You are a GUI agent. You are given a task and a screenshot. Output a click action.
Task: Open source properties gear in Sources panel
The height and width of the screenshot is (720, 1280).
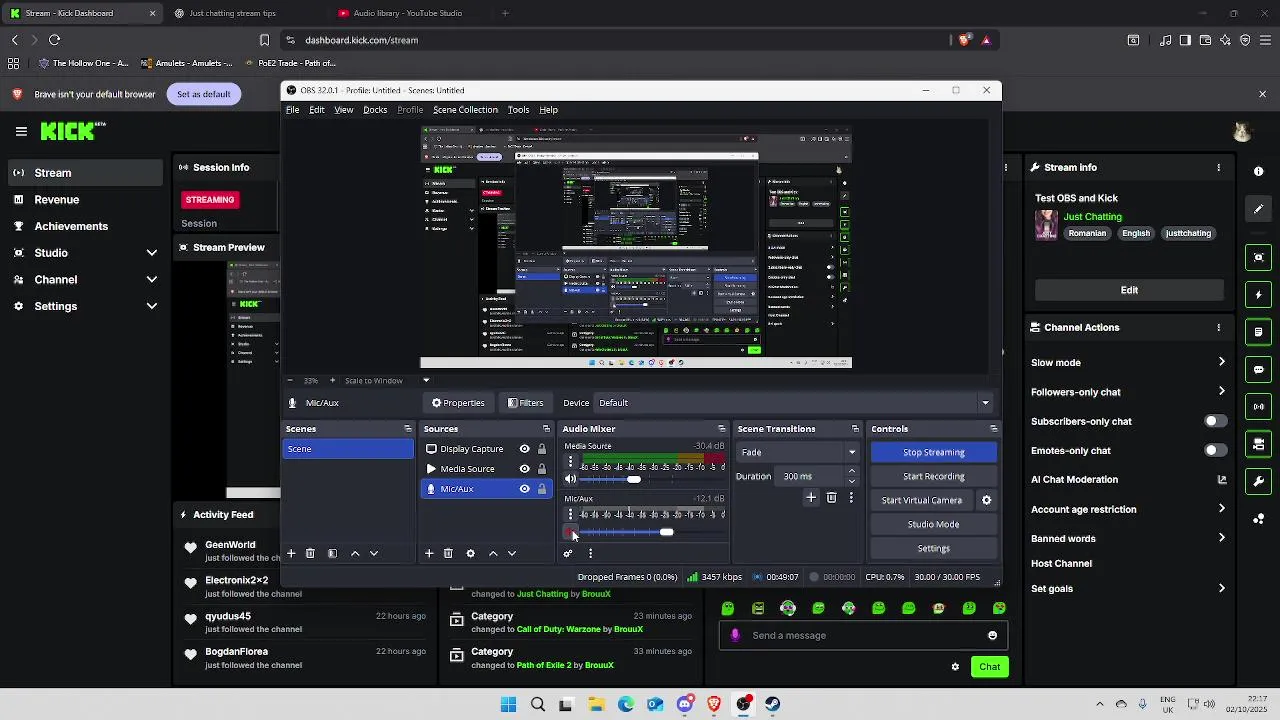[x=470, y=554]
